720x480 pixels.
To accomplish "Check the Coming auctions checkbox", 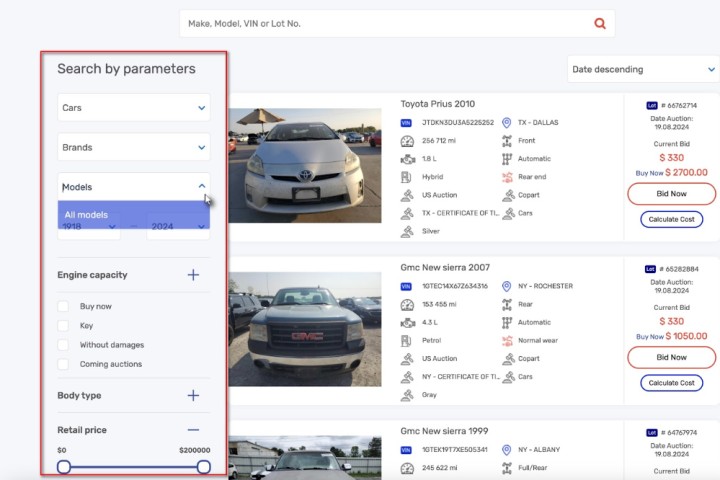I will 63,364.
